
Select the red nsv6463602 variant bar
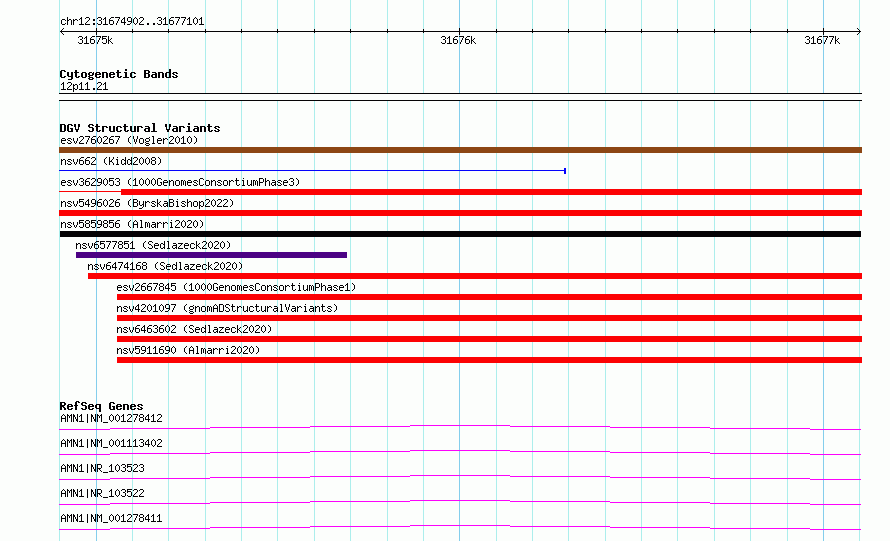point(489,339)
